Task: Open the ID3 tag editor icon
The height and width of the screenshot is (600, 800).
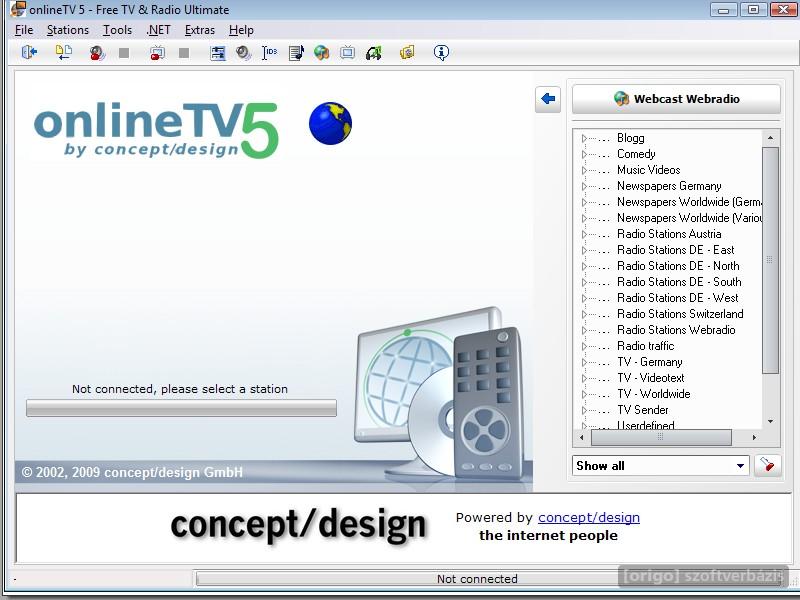Action: pyautogui.click(x=269, y=53)
